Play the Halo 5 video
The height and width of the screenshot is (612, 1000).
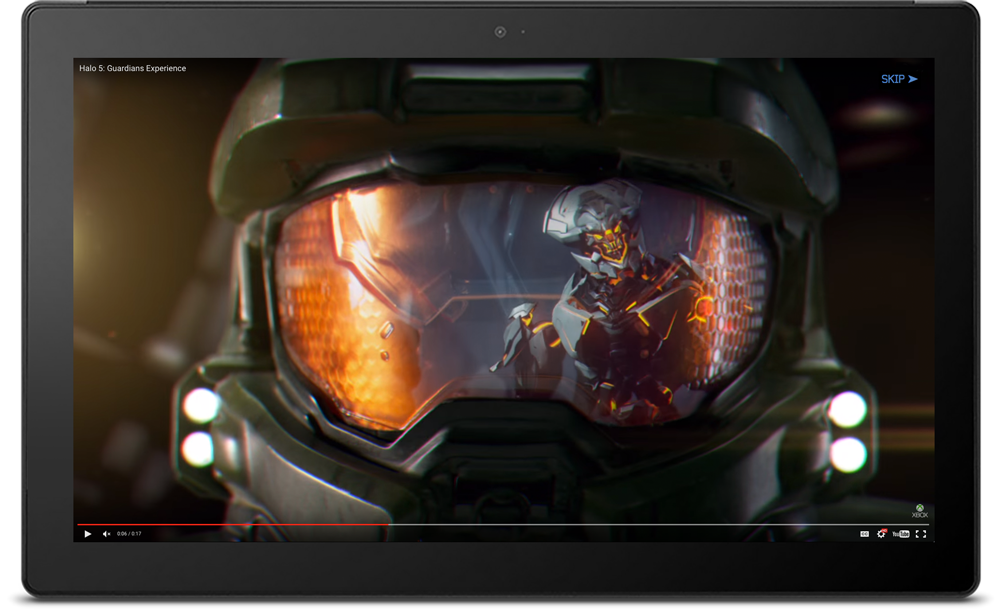(88, 534)
